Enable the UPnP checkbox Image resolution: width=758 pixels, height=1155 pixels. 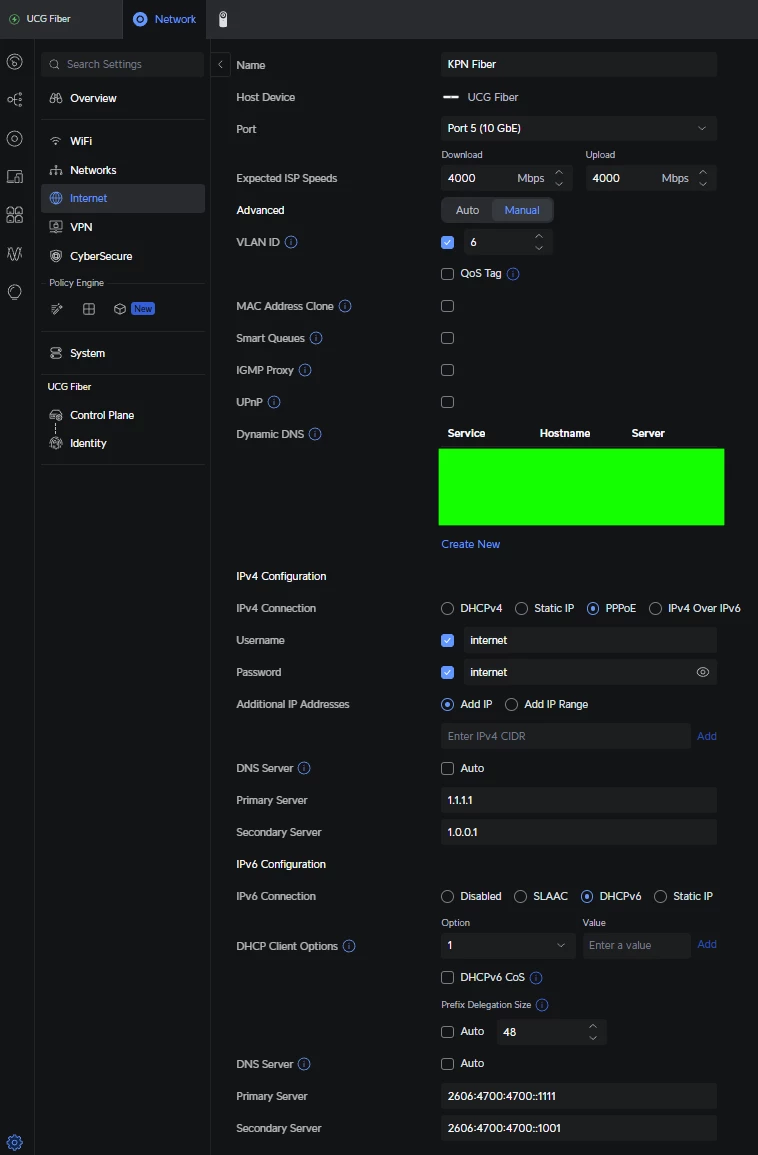pos(448,402)
